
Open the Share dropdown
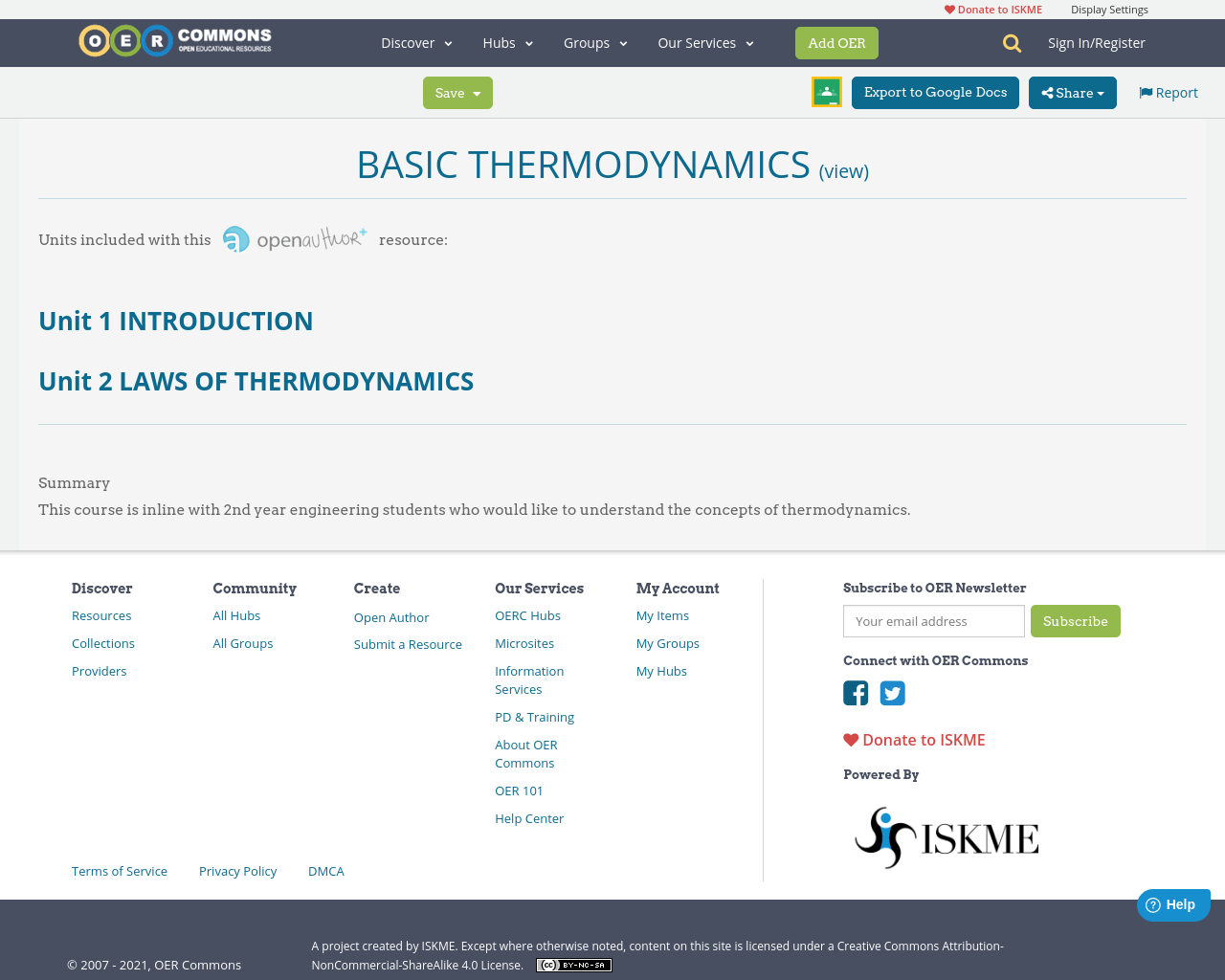tap(1072, 92)
